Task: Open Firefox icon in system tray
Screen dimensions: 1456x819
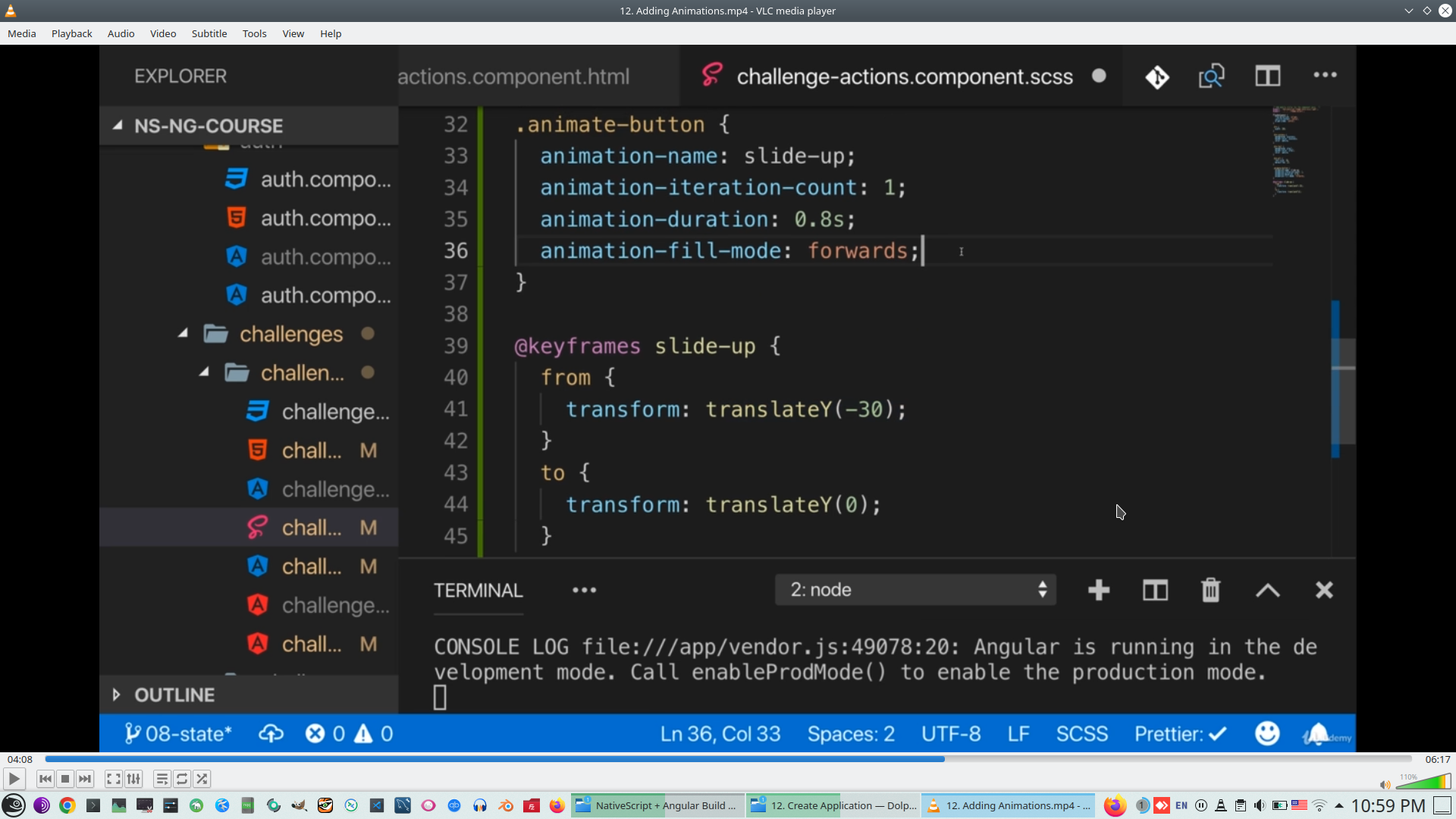Action: pos(1114,805)
